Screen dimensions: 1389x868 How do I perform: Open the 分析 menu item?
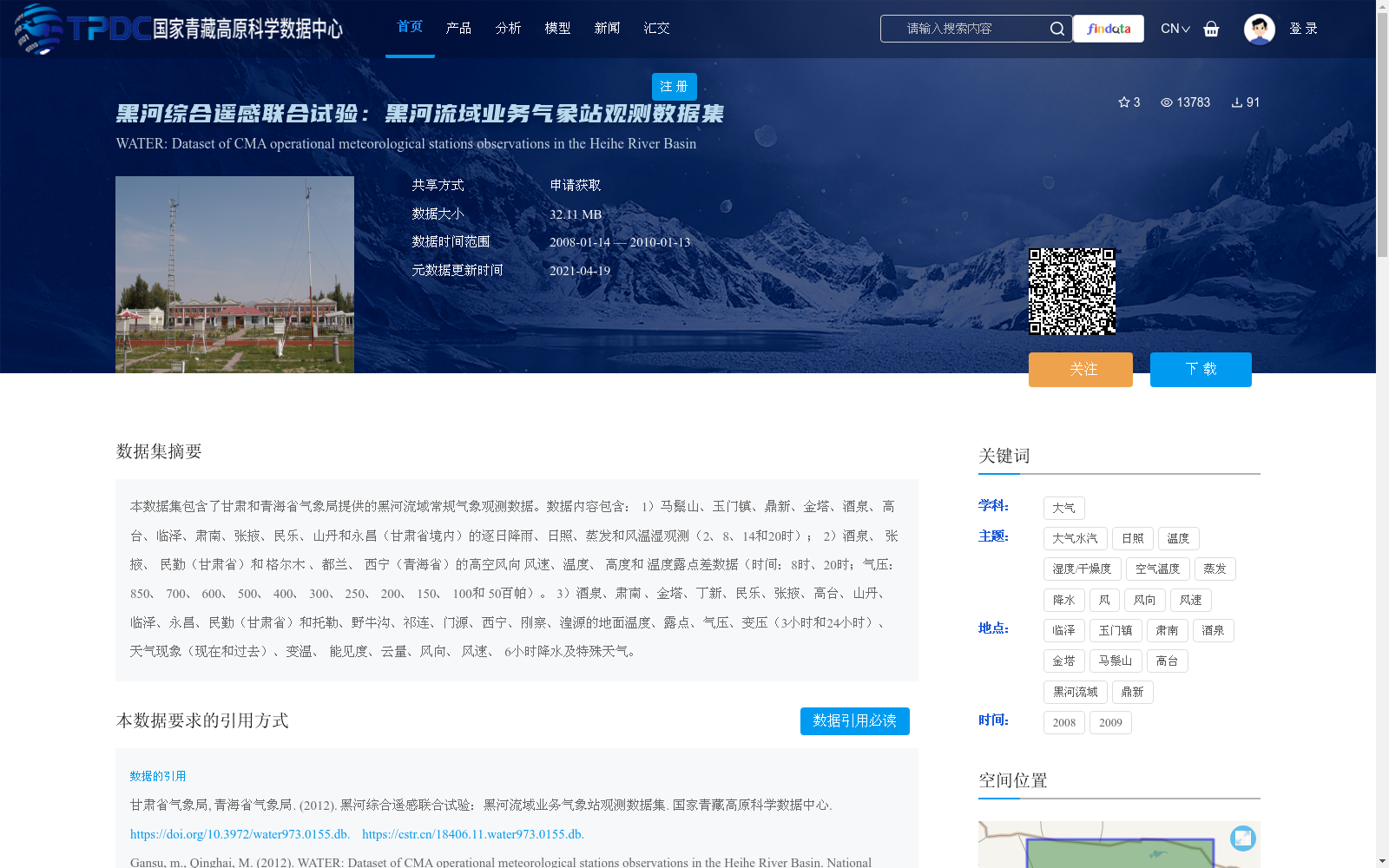coord(508,29)
